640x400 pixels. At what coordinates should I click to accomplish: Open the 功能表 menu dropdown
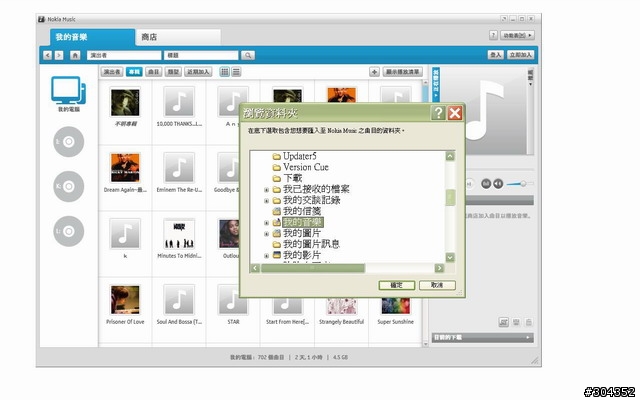(517, 36)
